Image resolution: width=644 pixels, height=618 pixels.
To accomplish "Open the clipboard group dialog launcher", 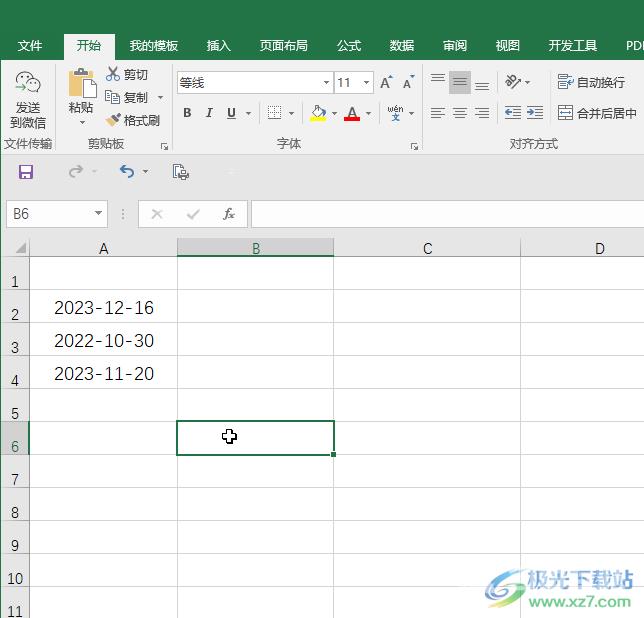I will (x=164, y=146).
